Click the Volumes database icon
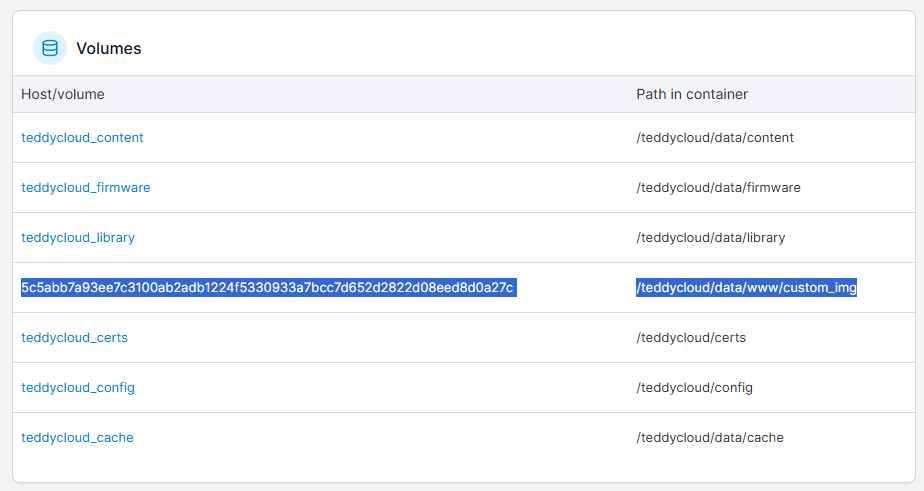 tap(50, 48)
